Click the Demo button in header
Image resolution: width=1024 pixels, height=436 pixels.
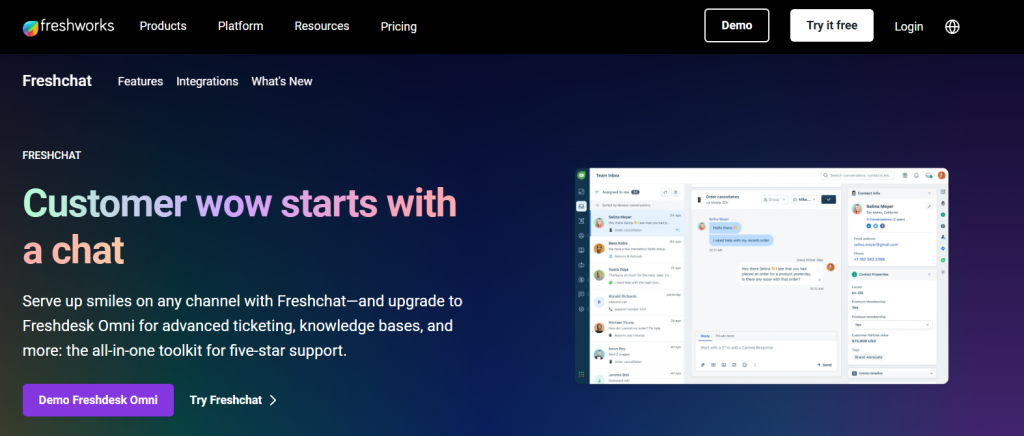point(737,25)
